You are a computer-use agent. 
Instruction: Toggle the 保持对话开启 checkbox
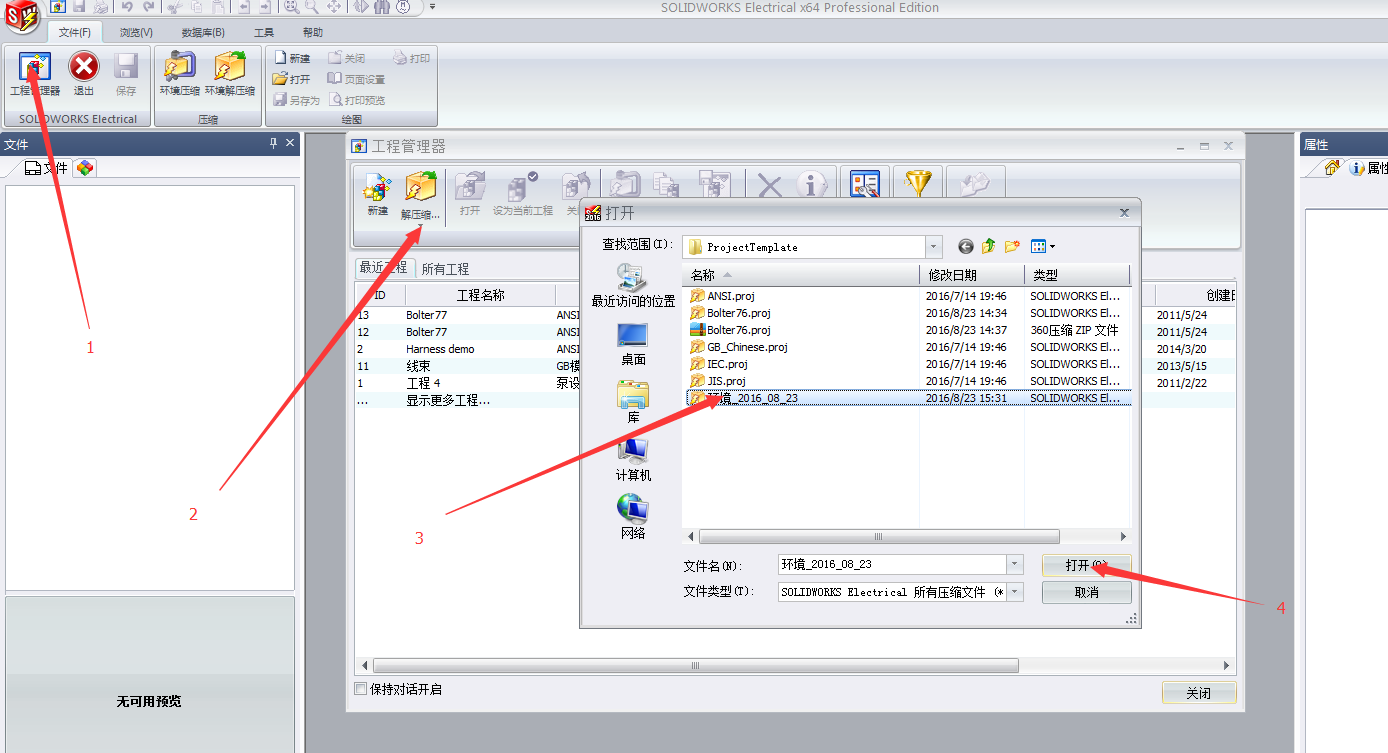(361, 689)
